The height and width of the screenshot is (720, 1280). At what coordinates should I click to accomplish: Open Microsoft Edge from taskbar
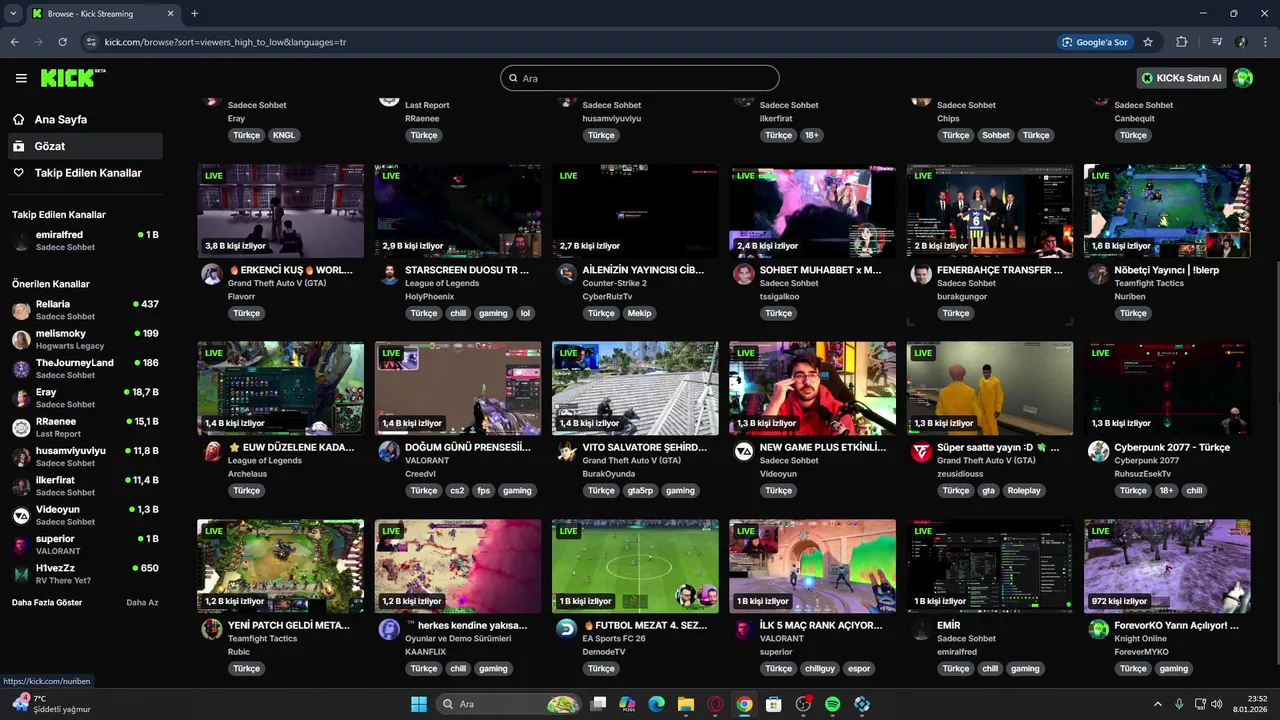[x=656, y=704]
